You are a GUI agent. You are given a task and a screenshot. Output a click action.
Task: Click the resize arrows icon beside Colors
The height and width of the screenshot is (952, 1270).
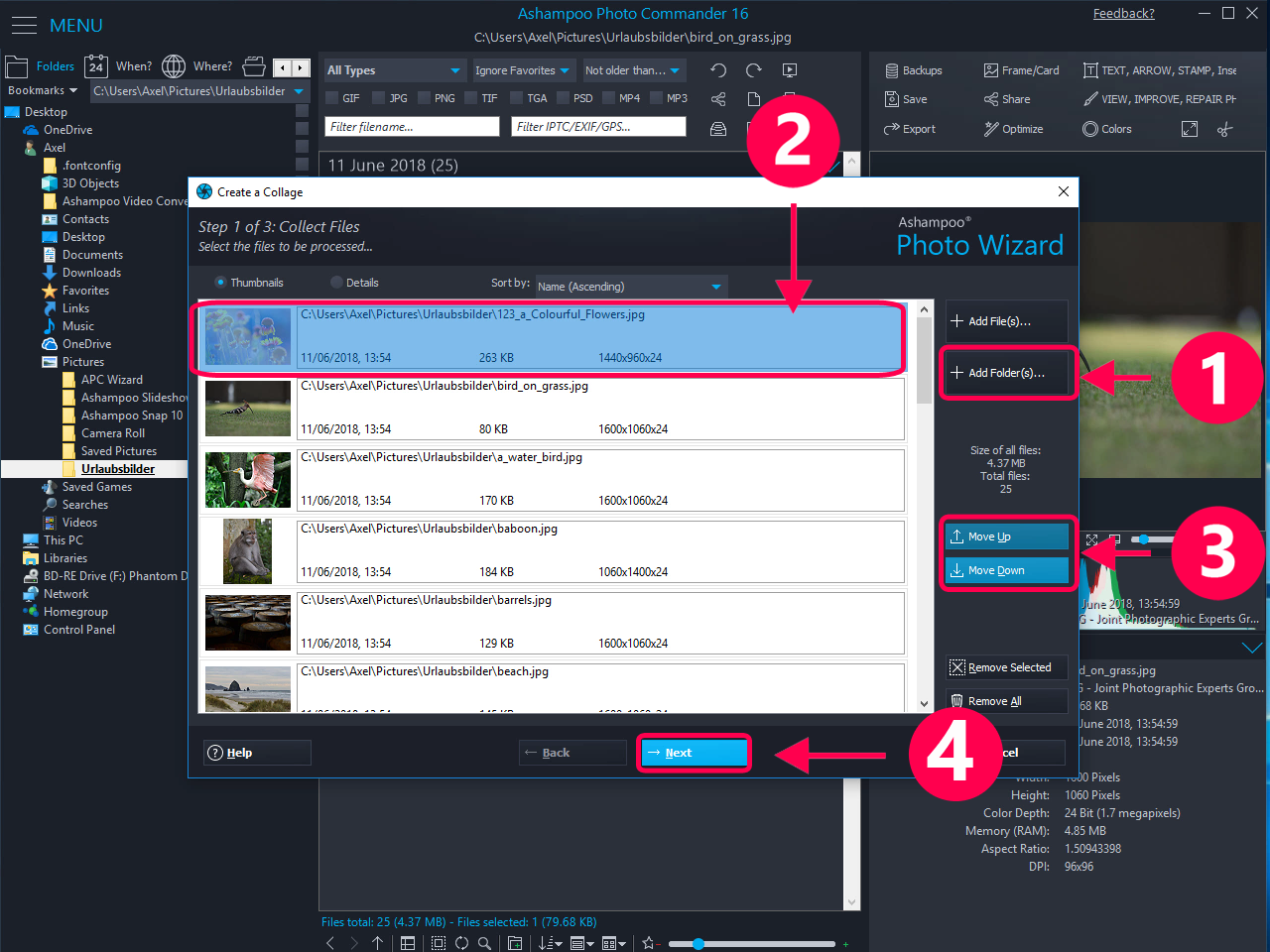point(1190,129)
